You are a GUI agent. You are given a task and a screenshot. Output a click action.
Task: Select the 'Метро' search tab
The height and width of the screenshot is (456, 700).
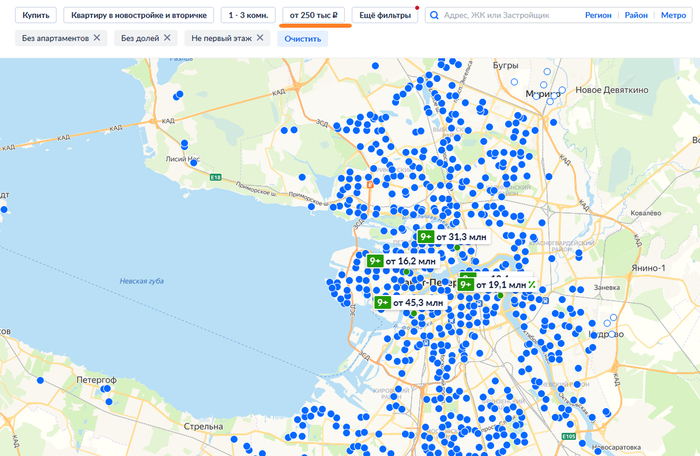pos(673,16)
